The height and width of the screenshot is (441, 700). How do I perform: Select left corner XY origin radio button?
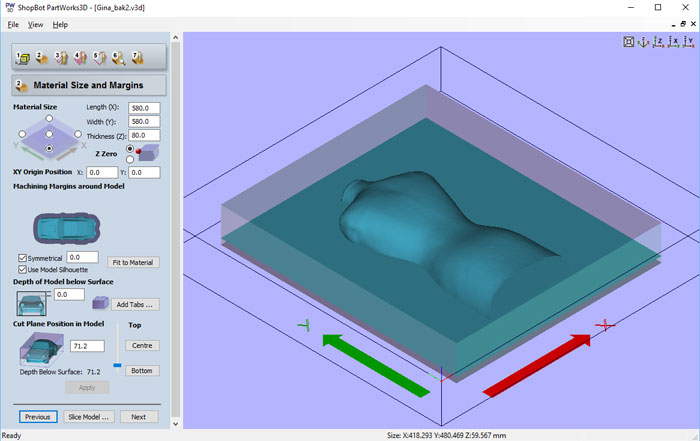22,134
